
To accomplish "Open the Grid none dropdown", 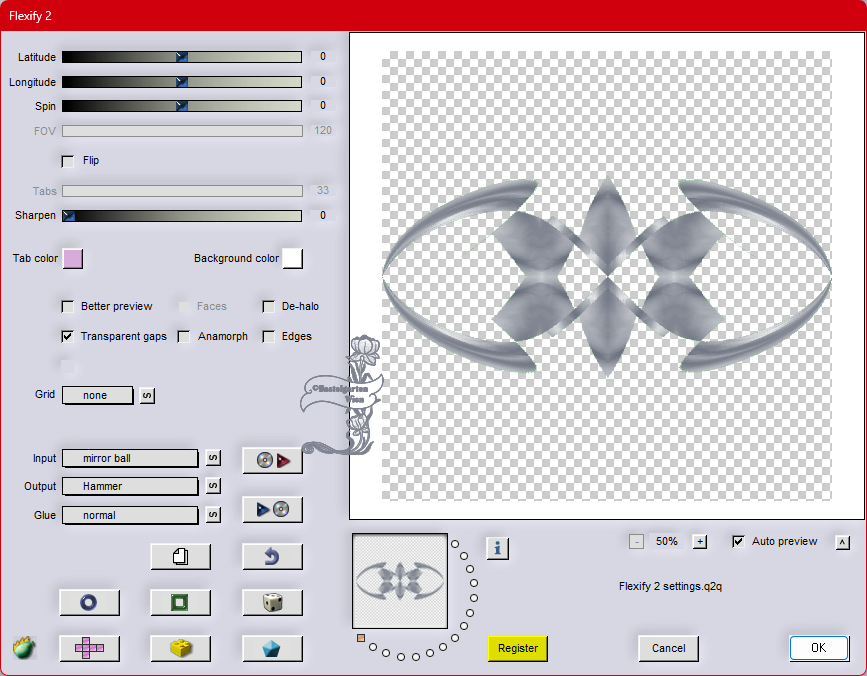I will (97, 395).
